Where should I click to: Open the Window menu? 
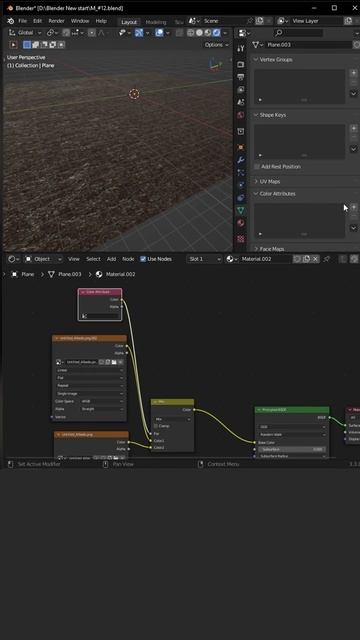[x=80, y=21]
